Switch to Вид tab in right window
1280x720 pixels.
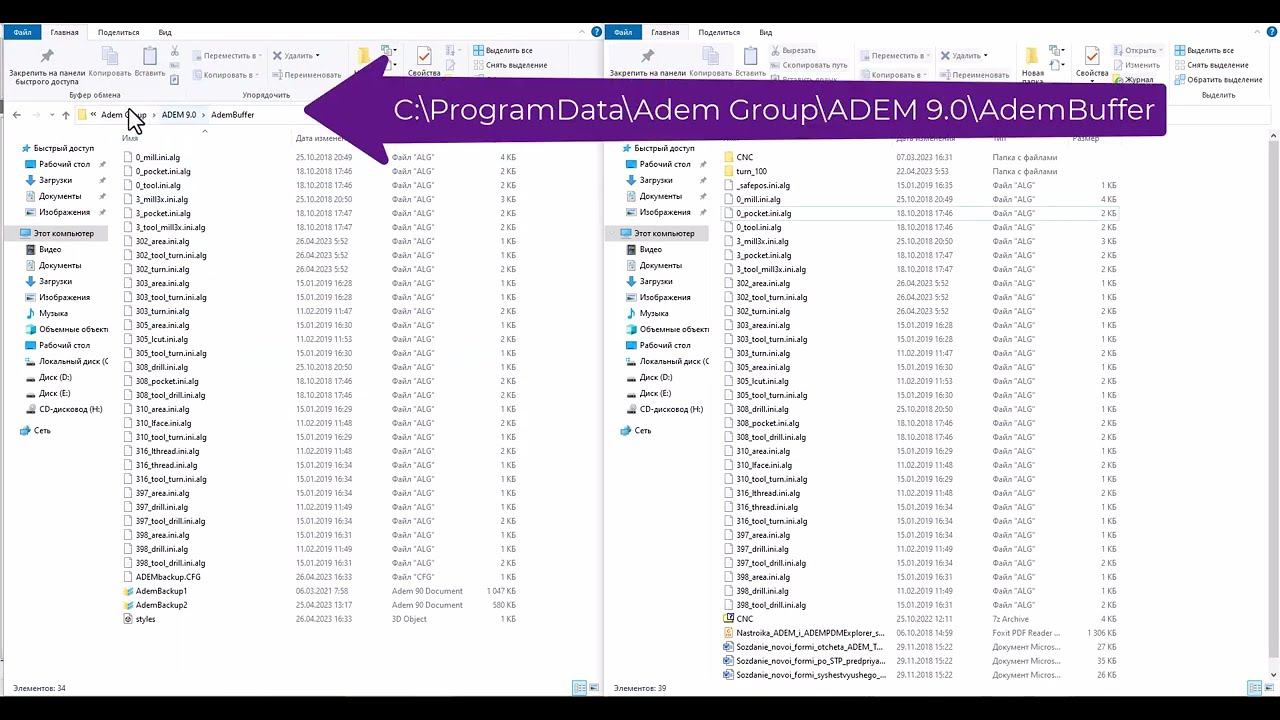[x=765, y=32]
